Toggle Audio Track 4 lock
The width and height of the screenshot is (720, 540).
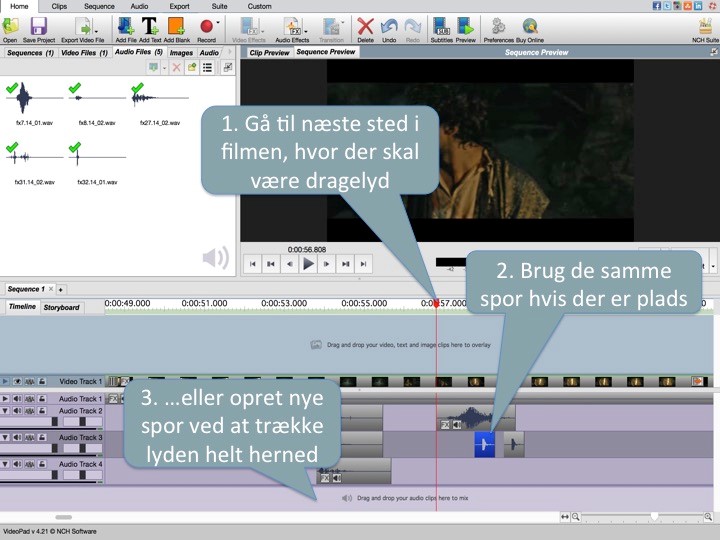coord(42,464)
